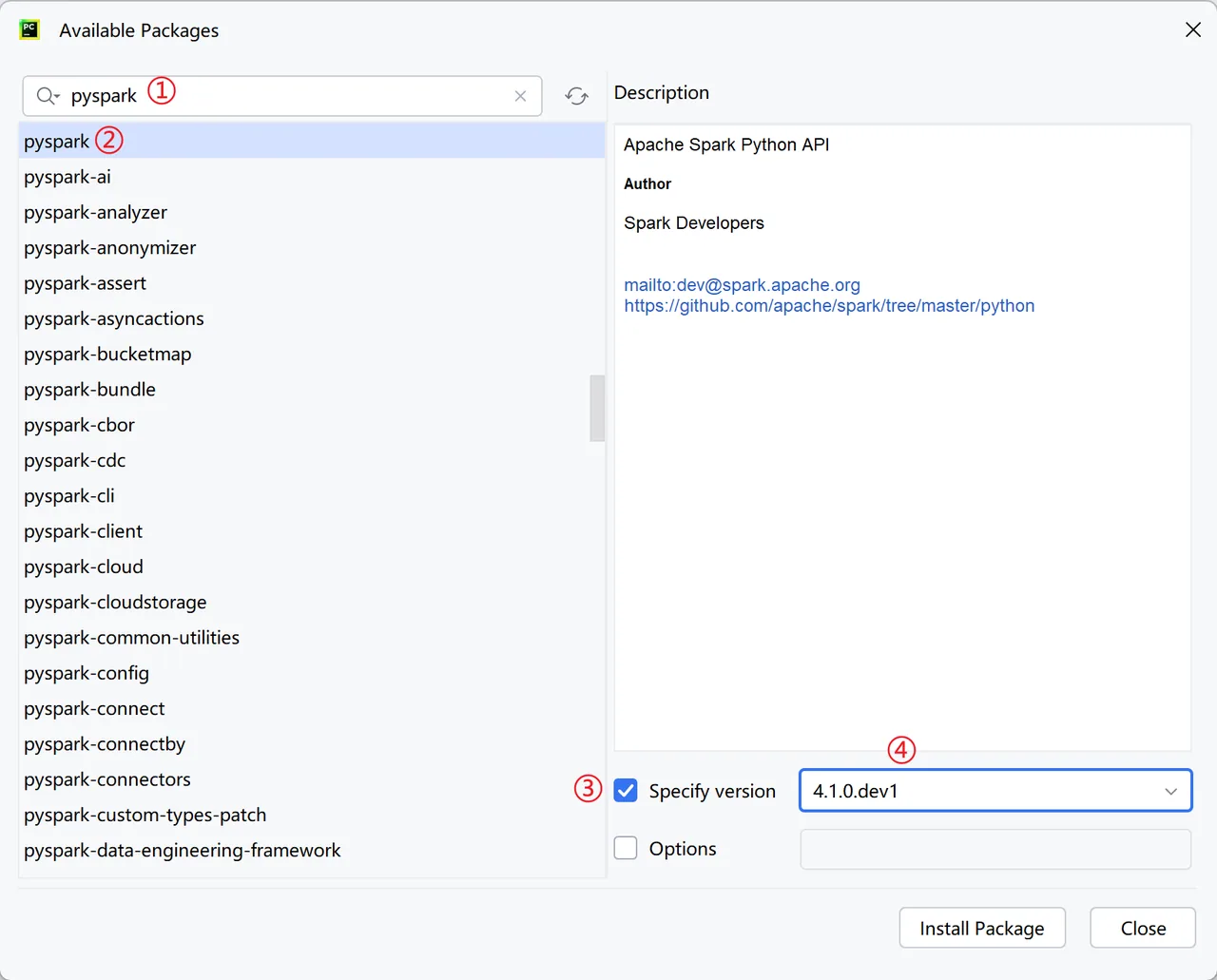Select the pyspark-data-engineering-framework package

312,851
